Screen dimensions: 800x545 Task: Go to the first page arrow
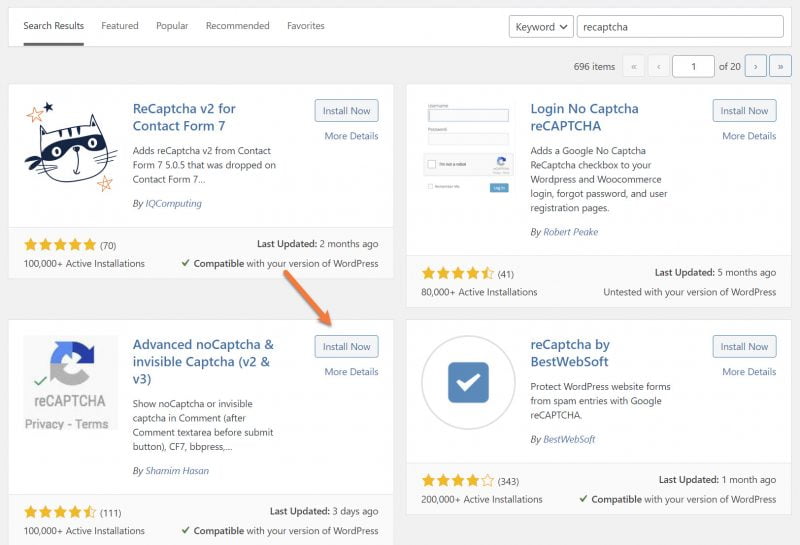(x=633, y=66)
